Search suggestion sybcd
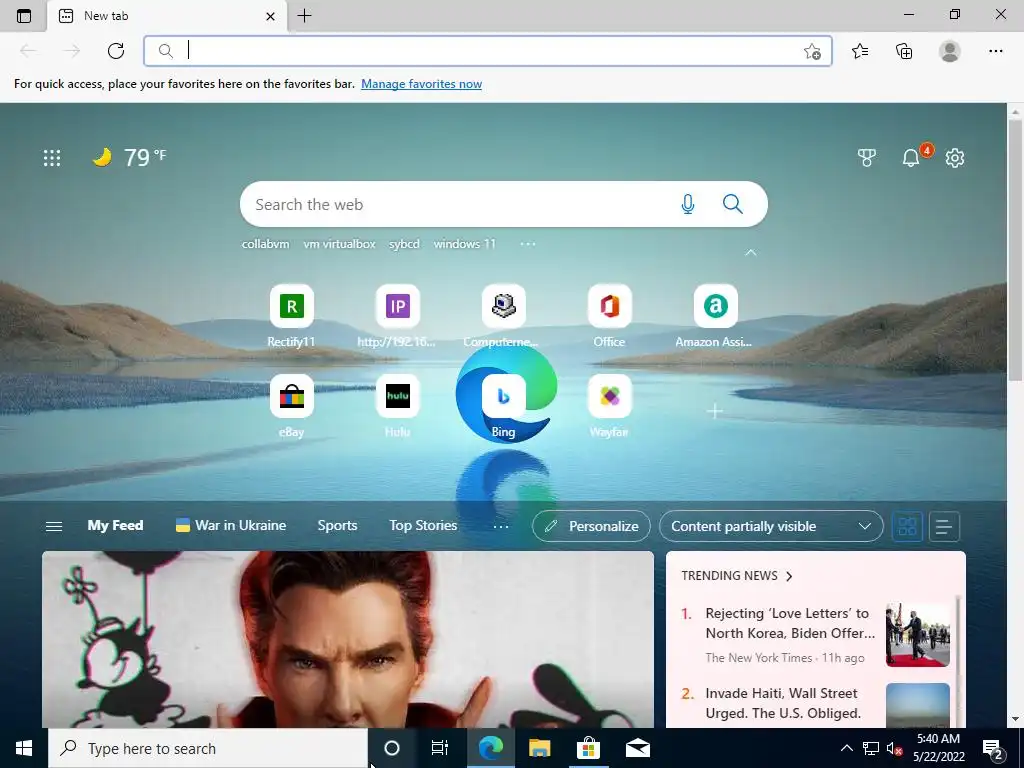 [x=404, y=244]
